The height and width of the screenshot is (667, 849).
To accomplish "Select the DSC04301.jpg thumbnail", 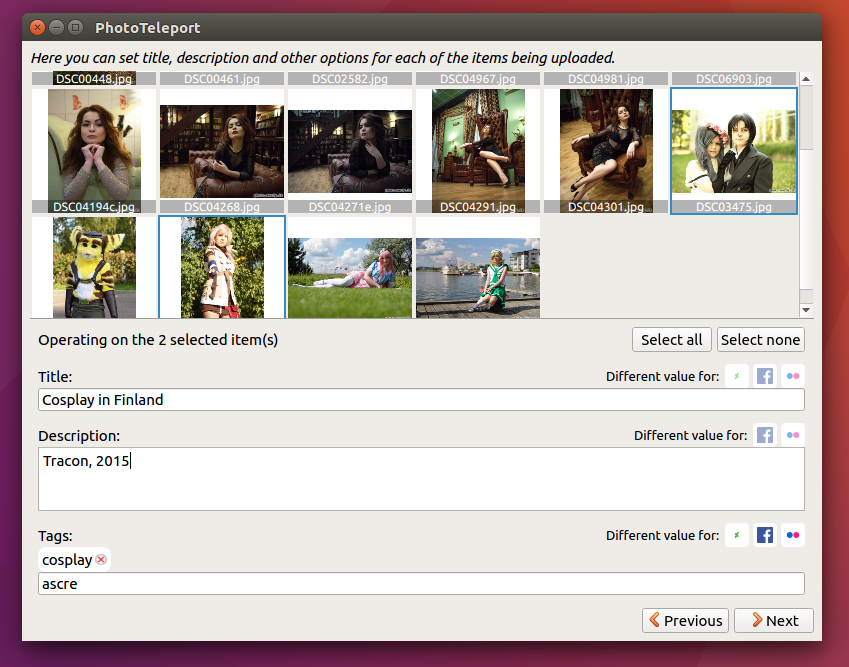I will pos(606,151).
